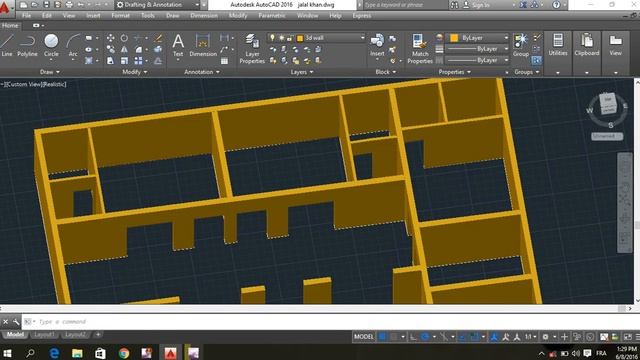Screen dimensions: 640x360
Task: Open the File menu
Action: click(27, 16)
